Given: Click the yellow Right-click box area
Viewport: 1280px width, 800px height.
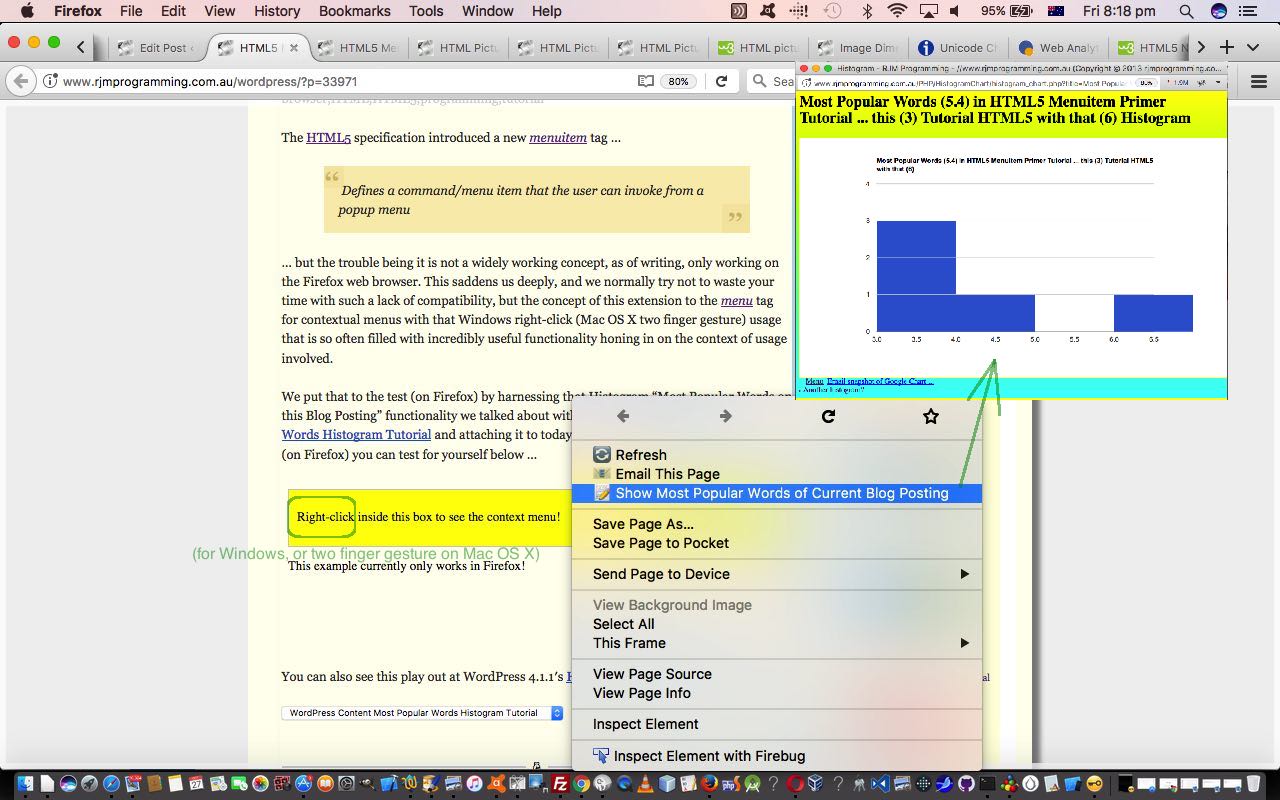Looking at the screenshot, I should click(x=430, y=517).
